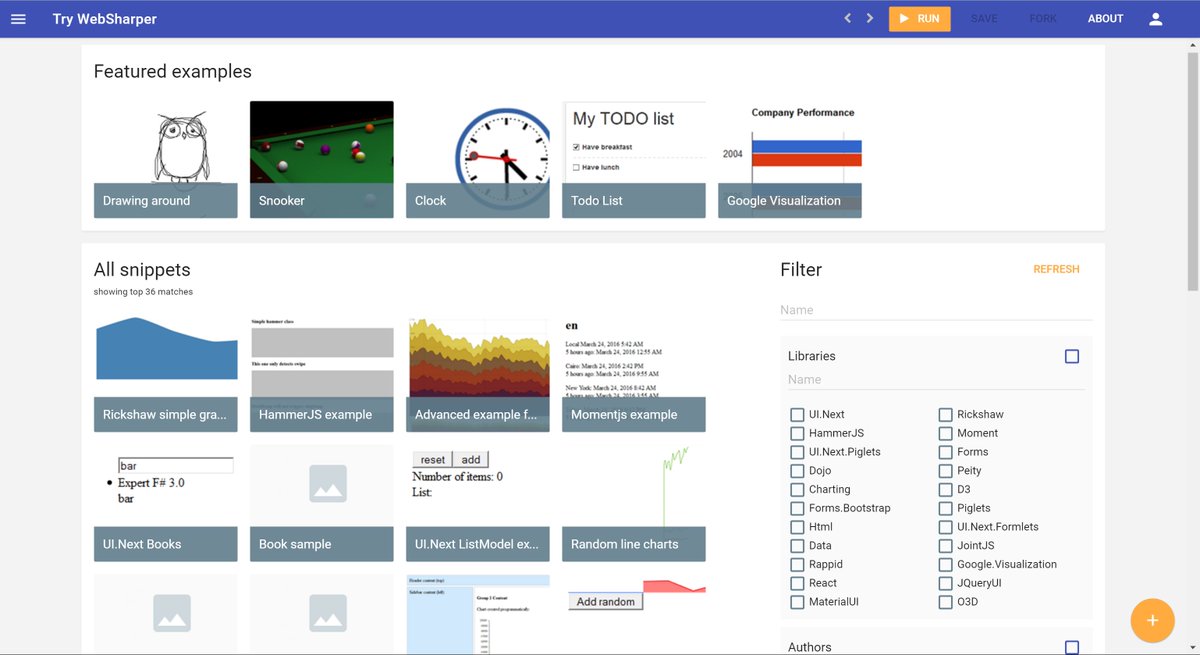Click the Try WebSharper title
Screen dimensions: 1200x655
click(105, 19)
